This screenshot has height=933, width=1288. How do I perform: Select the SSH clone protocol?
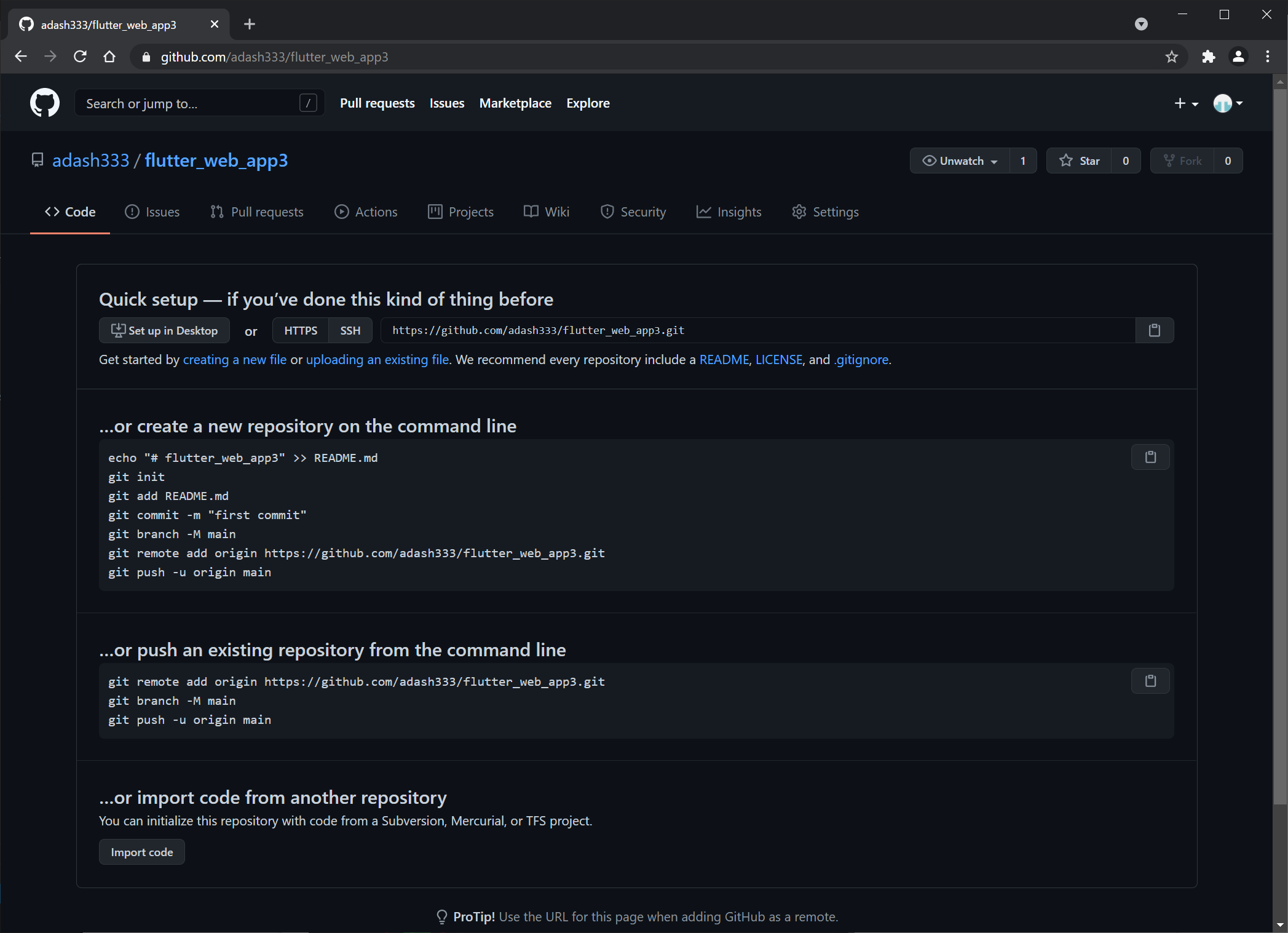[x=350, y=330]
